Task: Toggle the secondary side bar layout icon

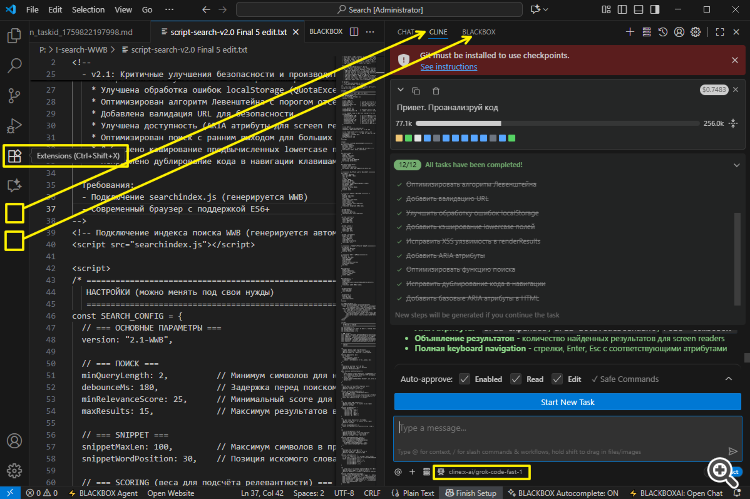Action: tap(655, 10)
